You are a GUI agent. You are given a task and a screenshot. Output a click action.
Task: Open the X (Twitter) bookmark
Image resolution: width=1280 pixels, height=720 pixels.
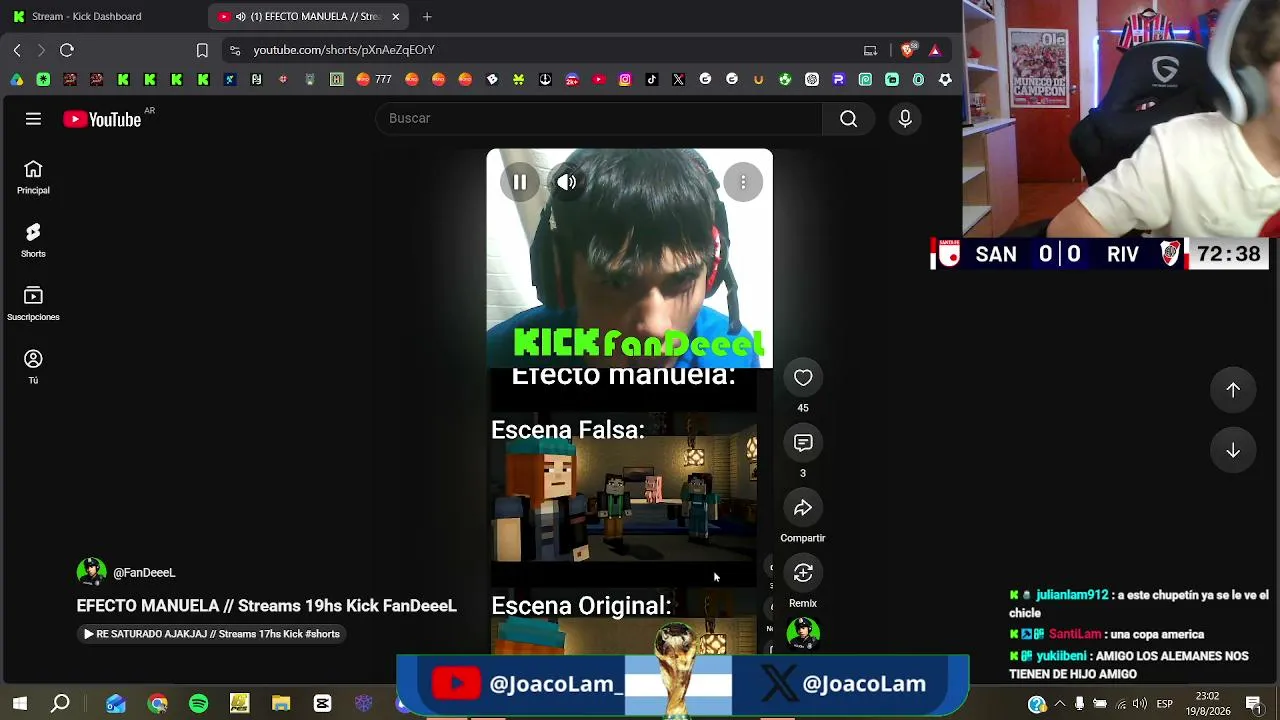point(679,79)
